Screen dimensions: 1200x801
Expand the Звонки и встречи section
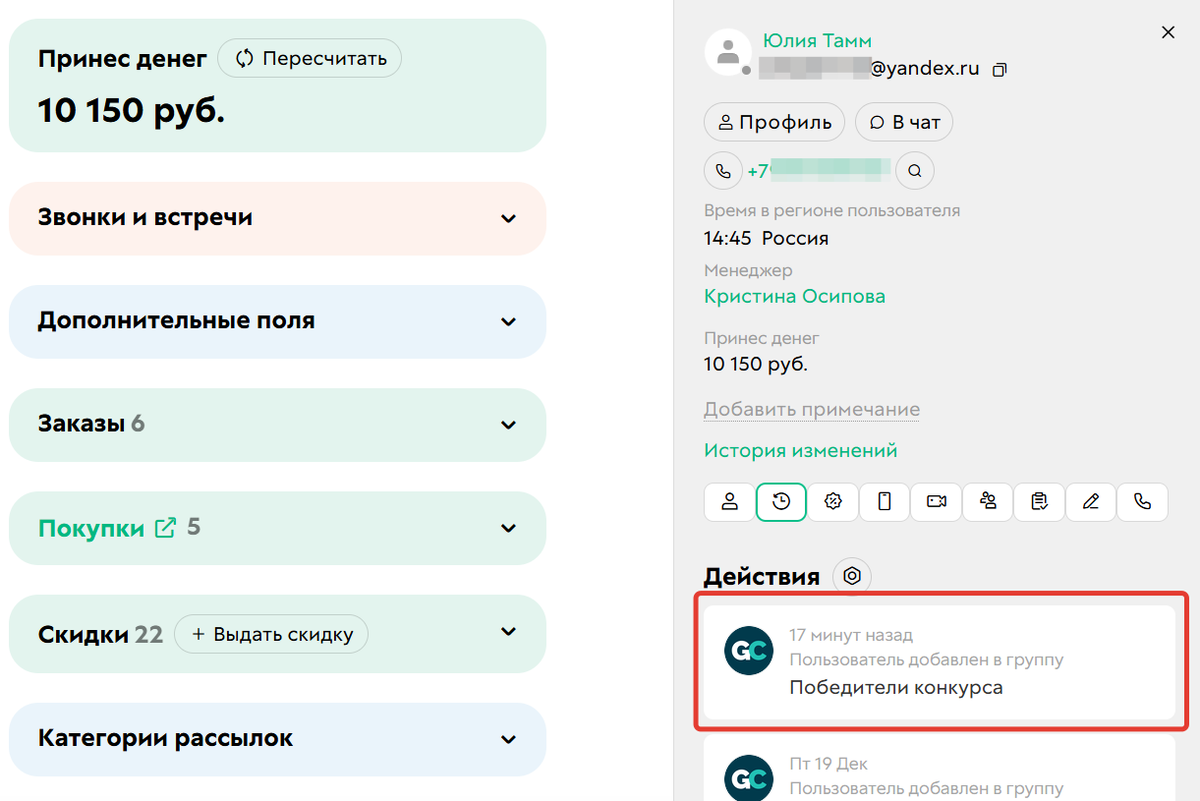point(508,218)
